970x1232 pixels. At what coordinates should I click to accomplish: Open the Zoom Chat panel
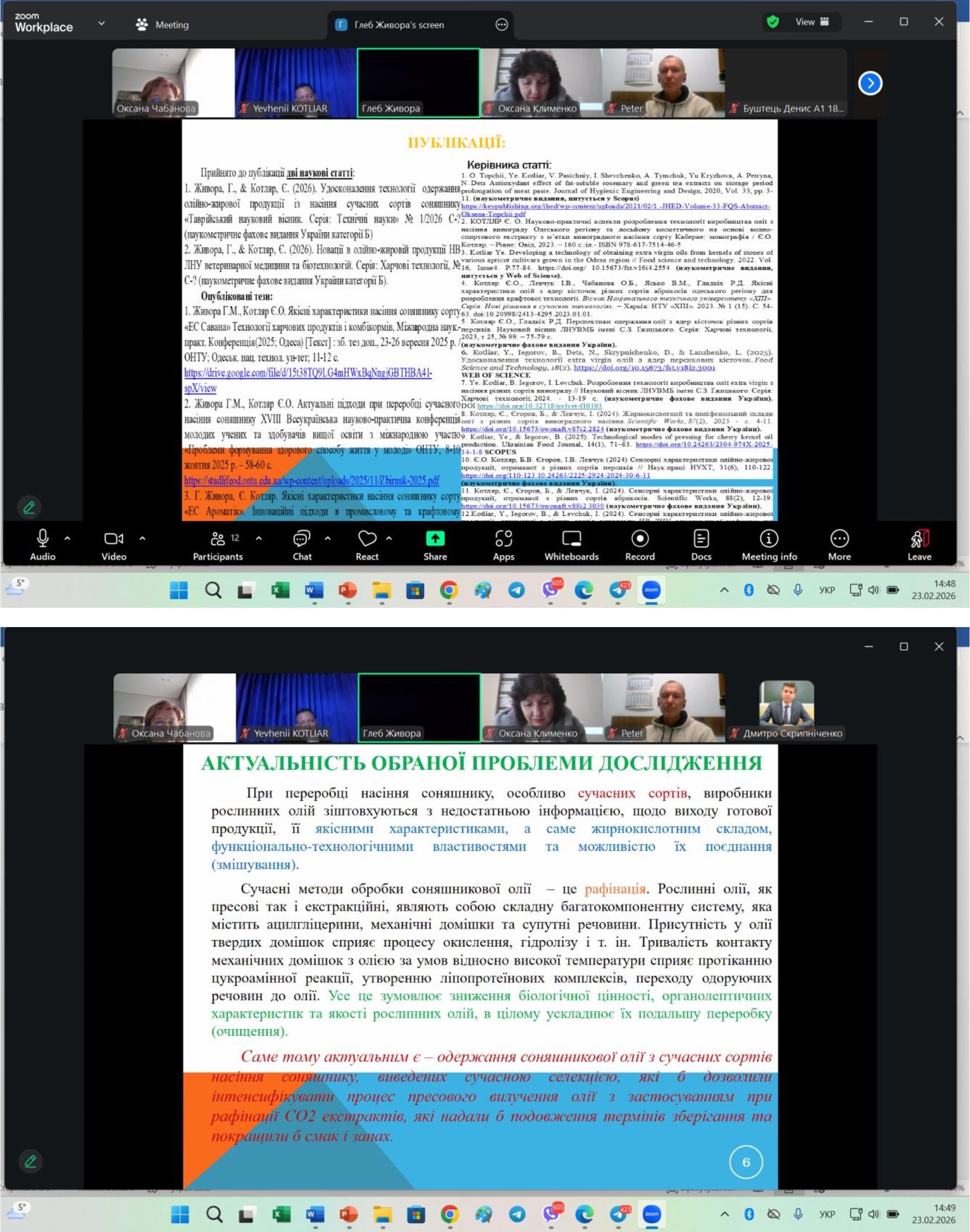[x=302, y=545]
